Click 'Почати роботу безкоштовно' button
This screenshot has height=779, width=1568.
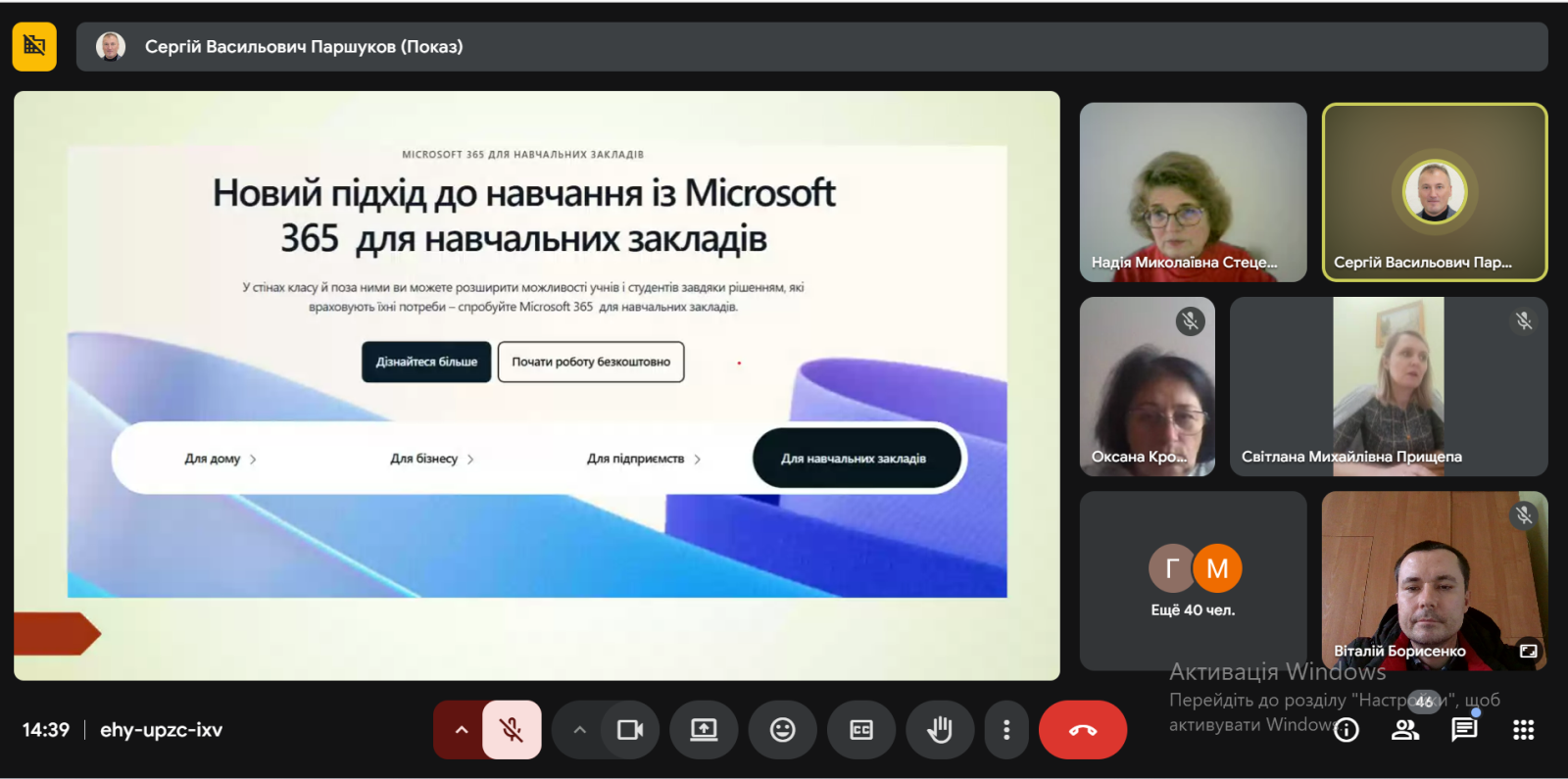[591, 362]
